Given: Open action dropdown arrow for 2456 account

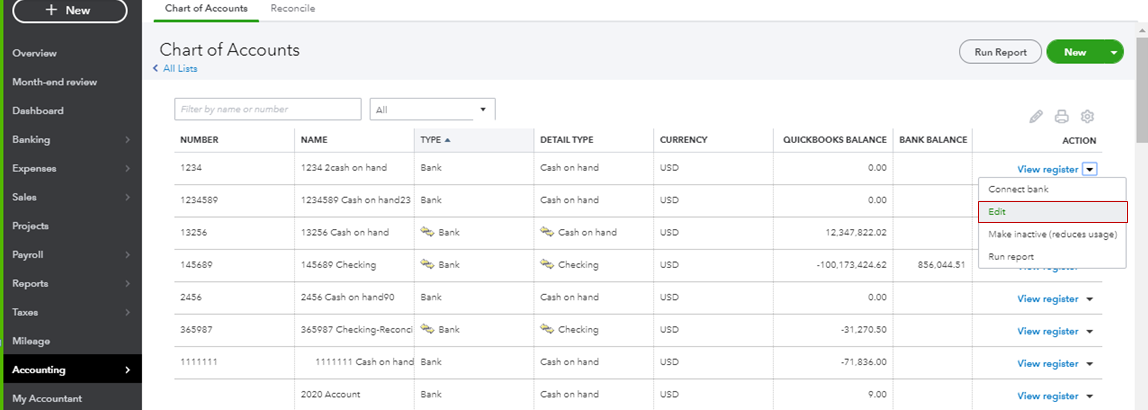Looking at the screenshot, I should (1090, 299).
